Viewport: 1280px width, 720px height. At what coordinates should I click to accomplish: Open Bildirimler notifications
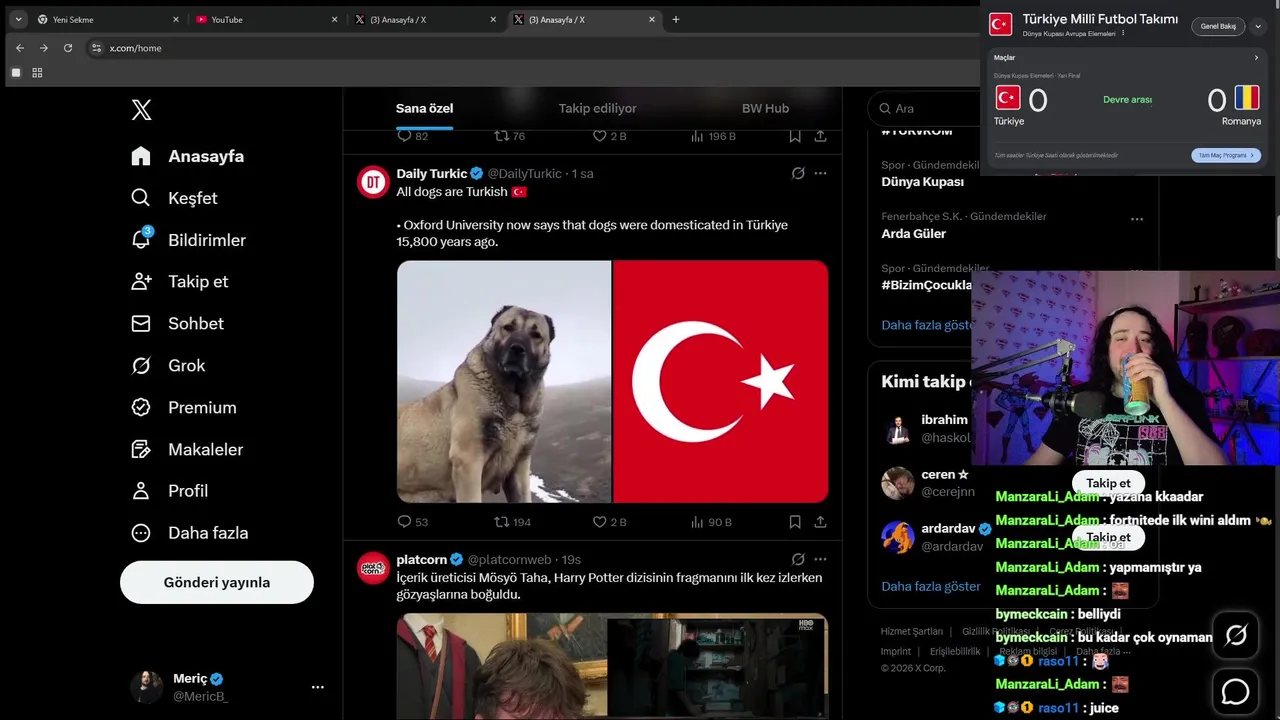[x=188, y=240]
